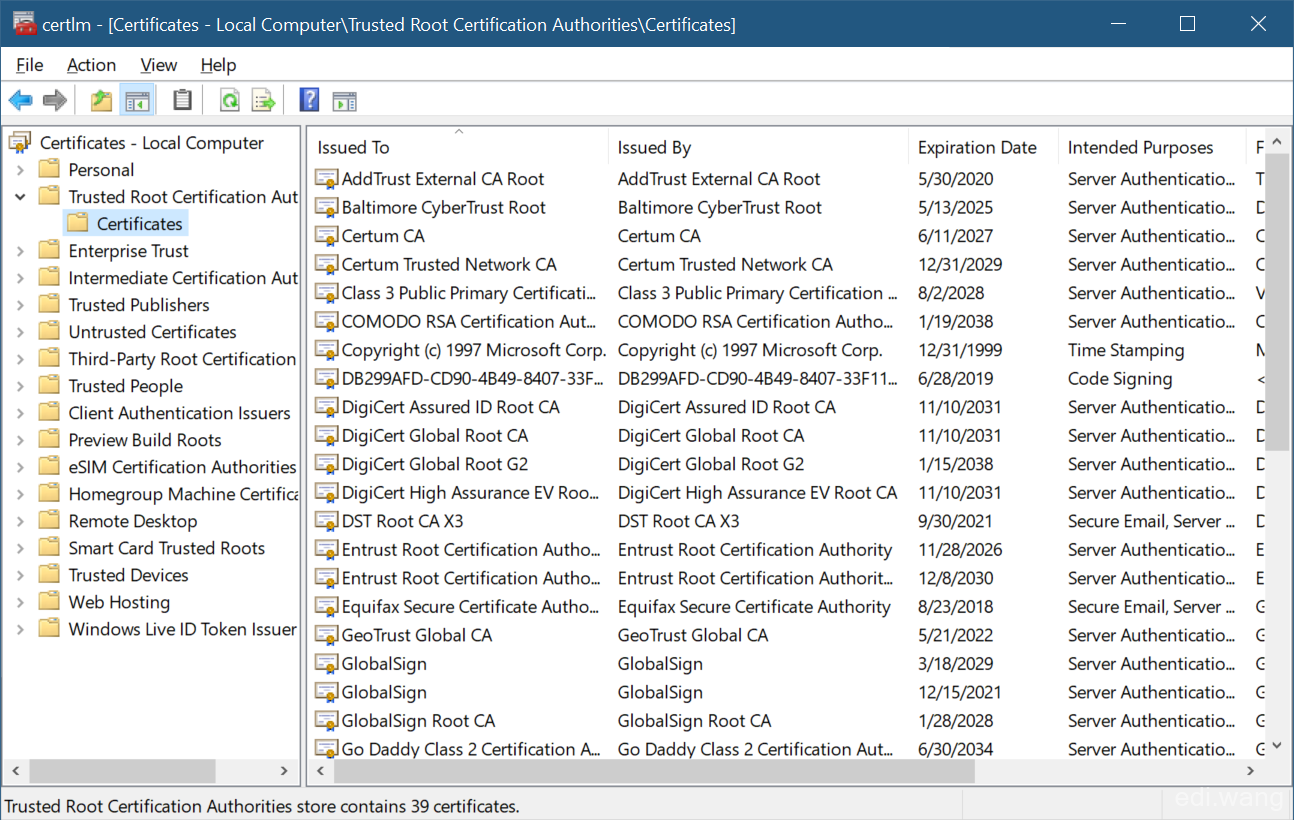This screenshot has width=1294, height=820.
Task: Click folder icon of Third-Party Root Certification
Action: [49, 358]
